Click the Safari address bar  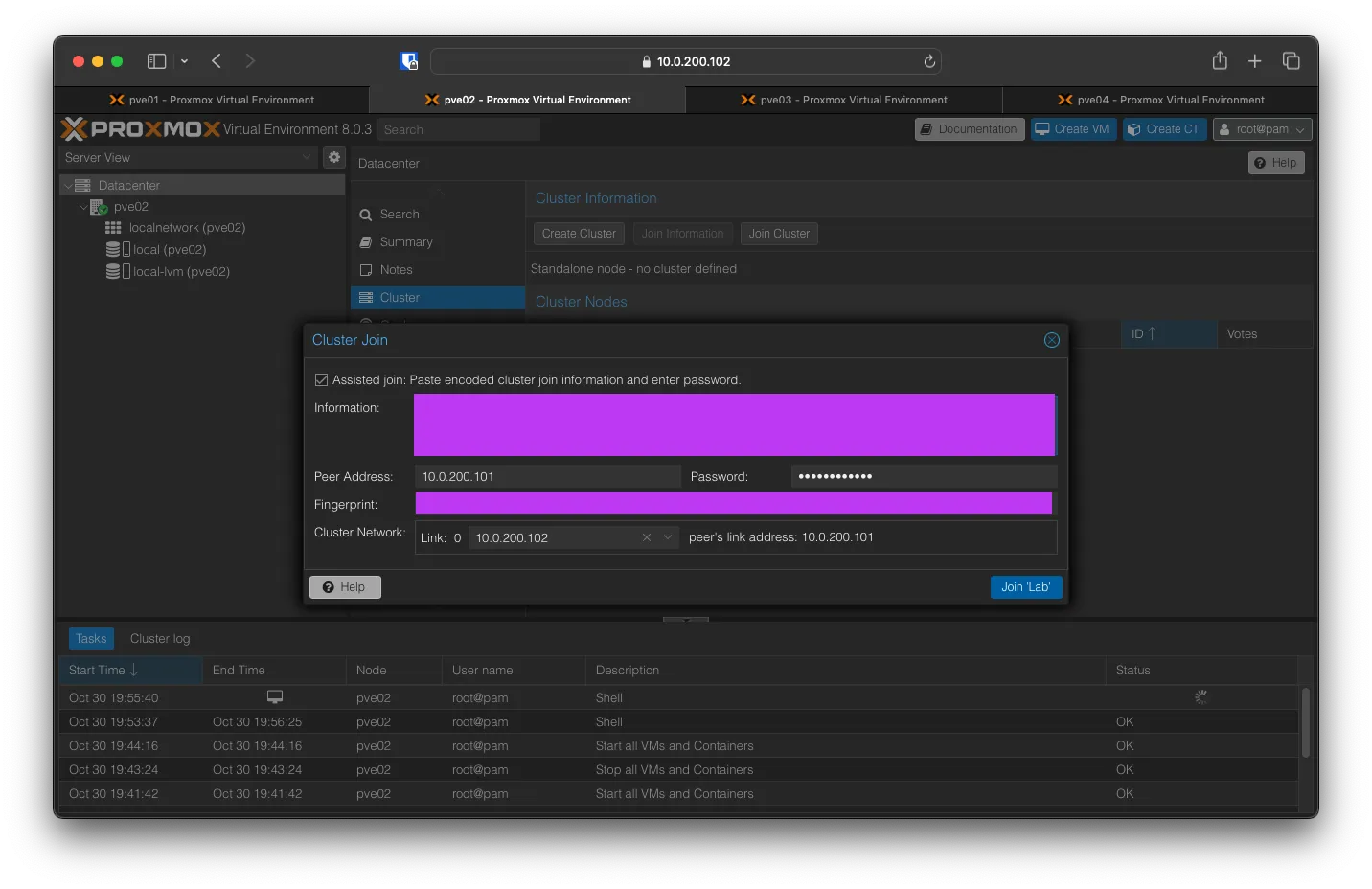pos(686,61)
